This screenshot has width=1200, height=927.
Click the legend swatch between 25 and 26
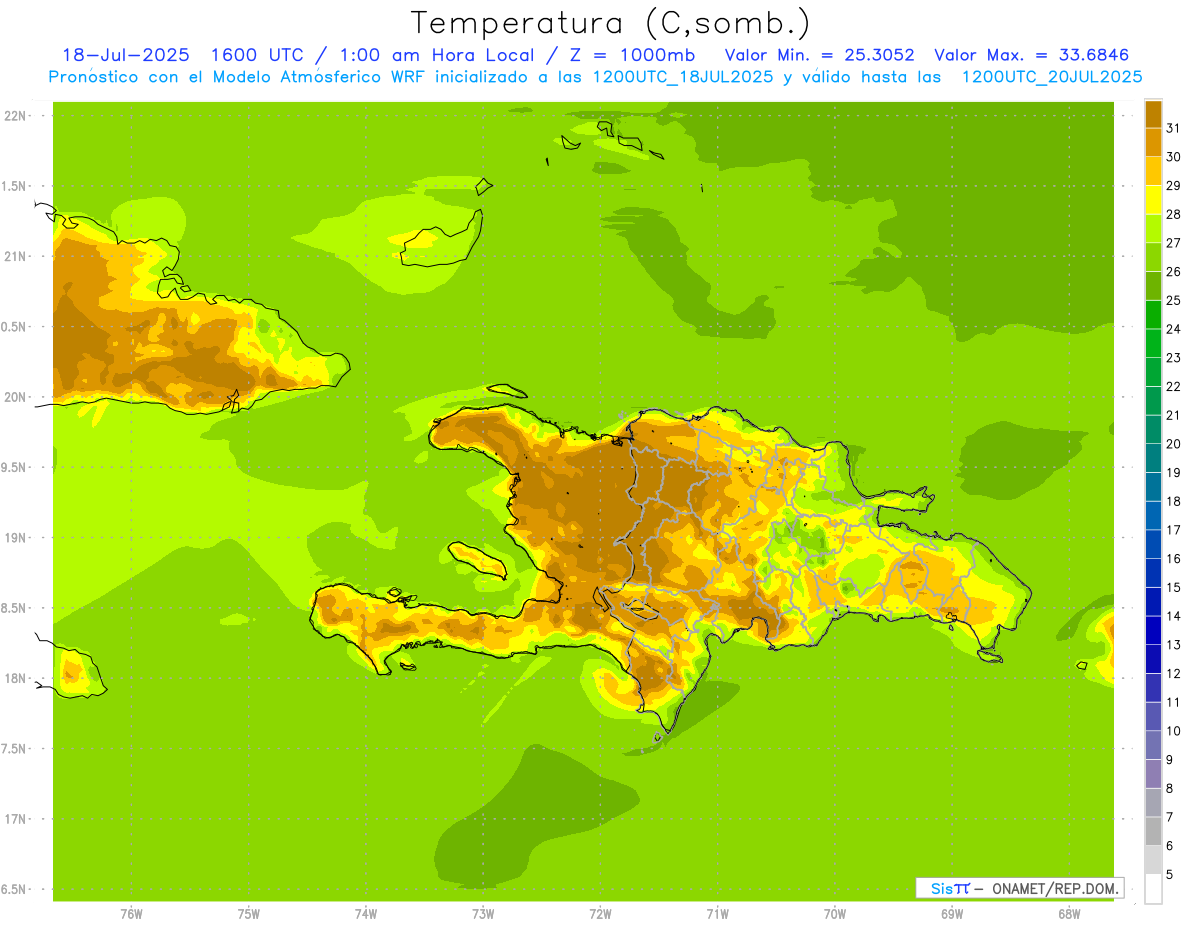click(1153, 286)
